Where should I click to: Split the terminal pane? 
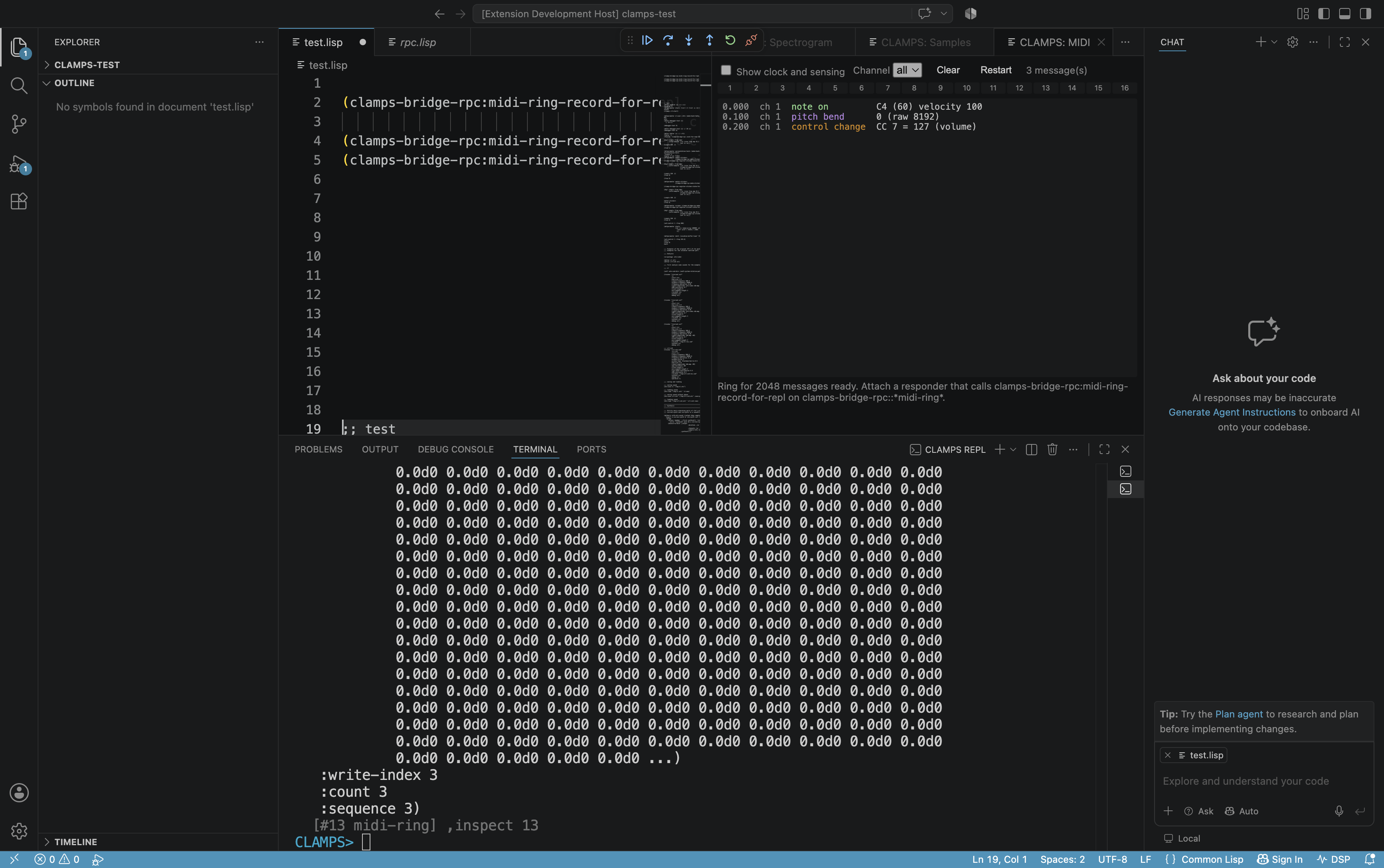pos(1031,450)
